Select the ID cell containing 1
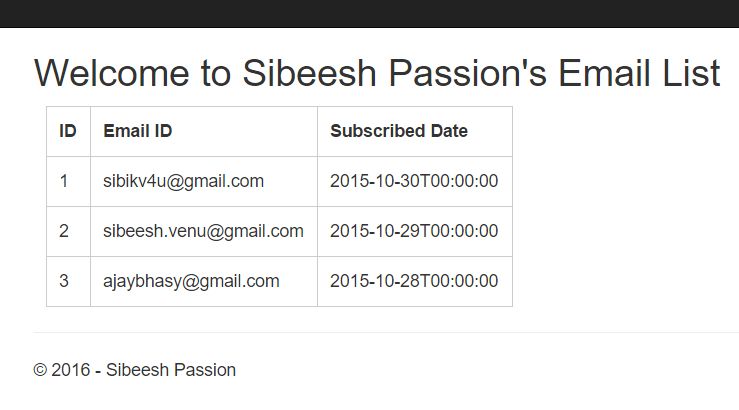The image size is (739, 410). (x=64, y=181)
